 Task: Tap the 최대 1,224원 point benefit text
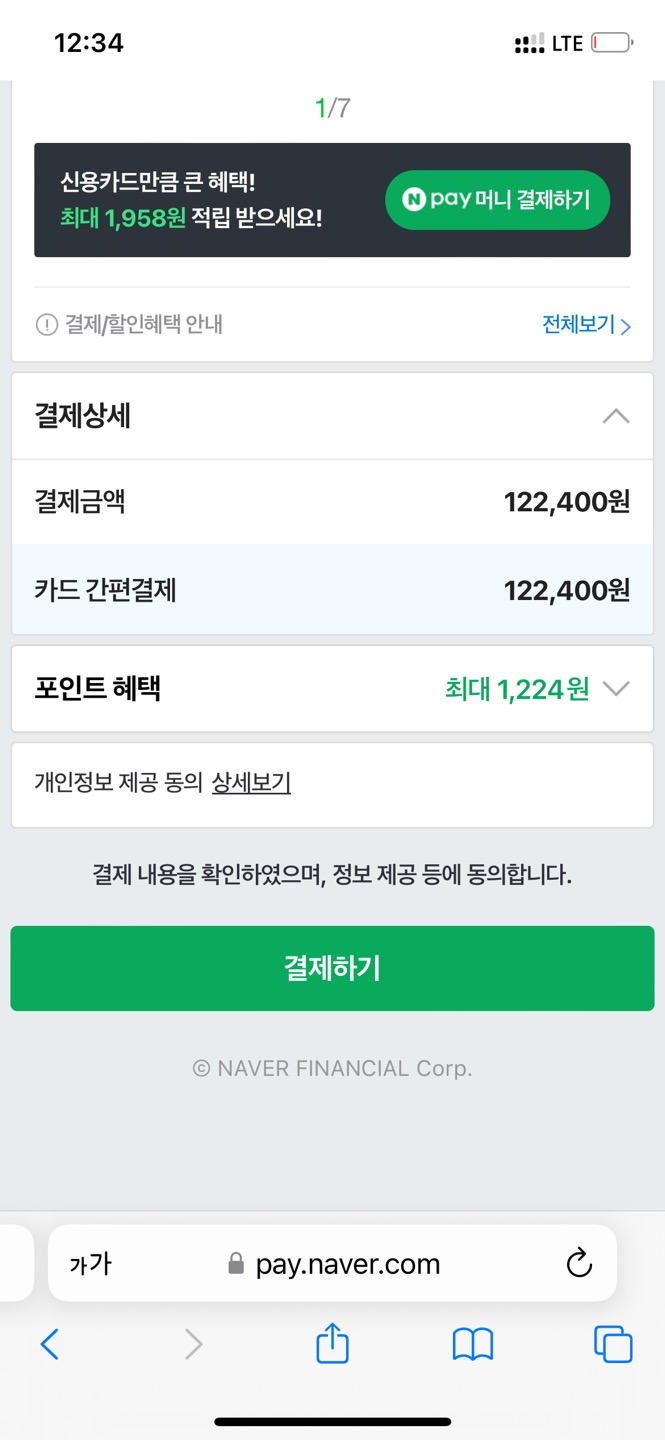point(517,689)
